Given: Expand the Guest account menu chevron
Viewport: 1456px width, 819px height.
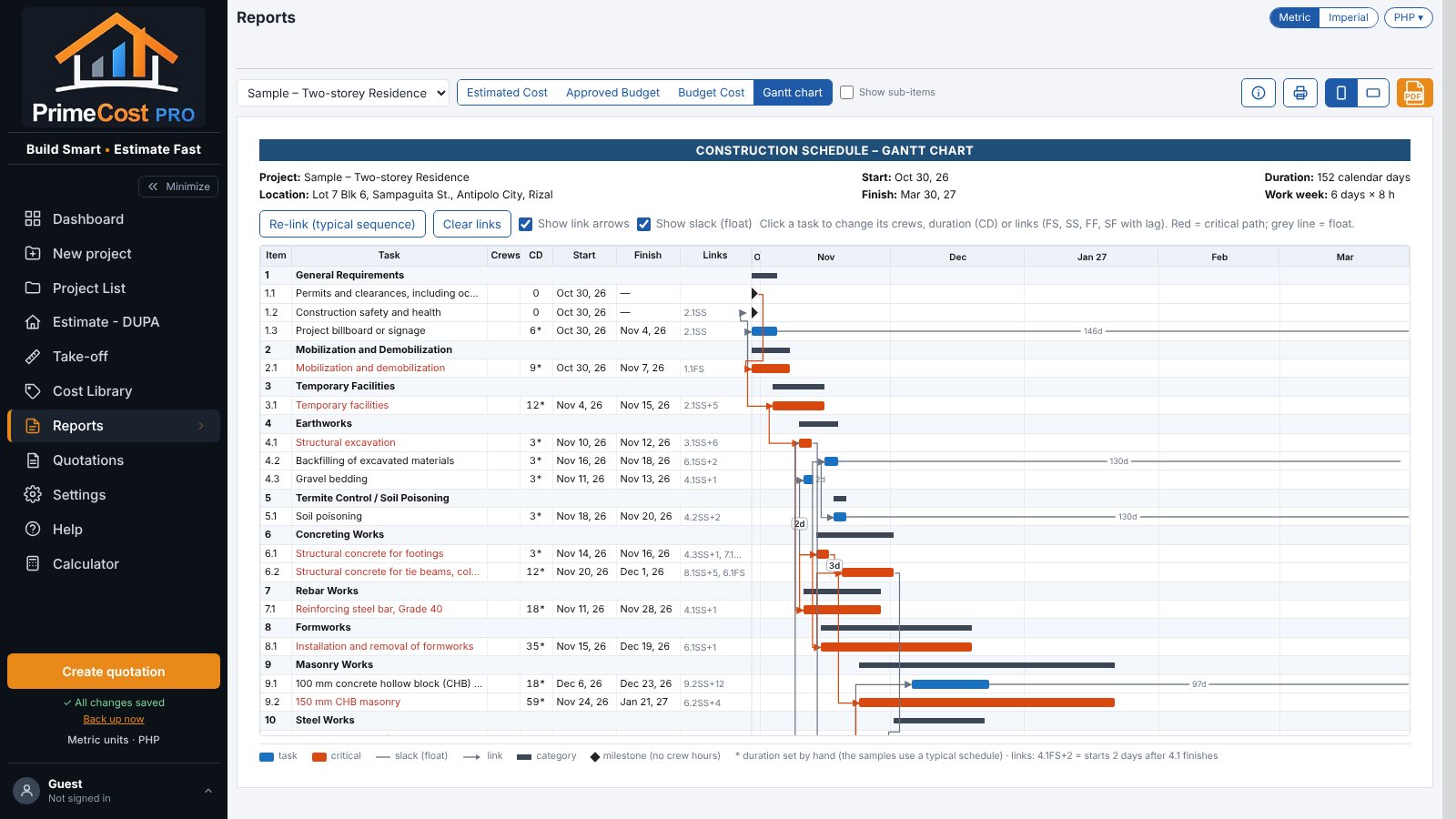Looking at the screenshot, I should tap(208, 791).
